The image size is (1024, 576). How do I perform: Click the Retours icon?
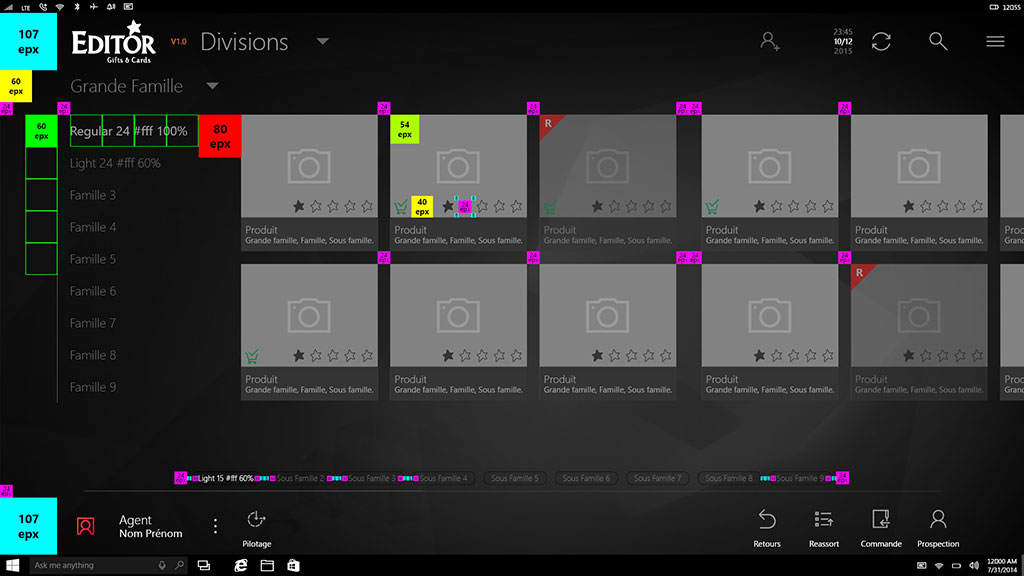click(767, 520)
